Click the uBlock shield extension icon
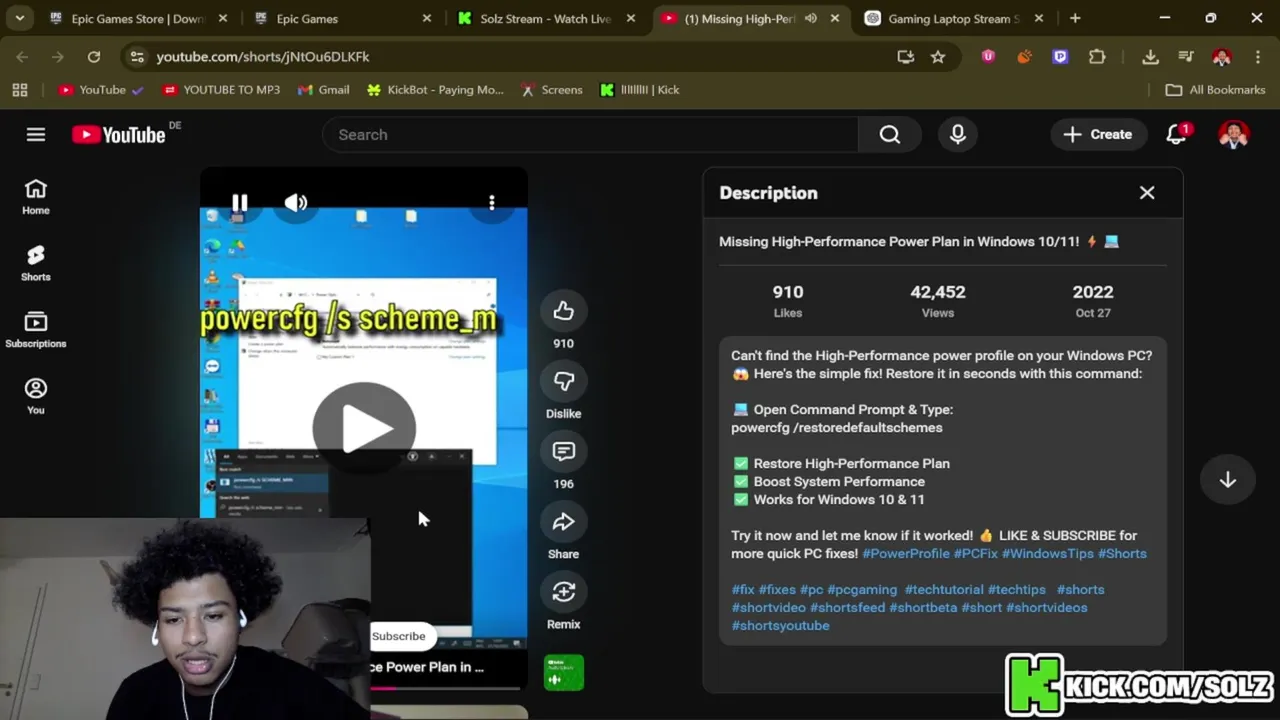 click(988, 57)
